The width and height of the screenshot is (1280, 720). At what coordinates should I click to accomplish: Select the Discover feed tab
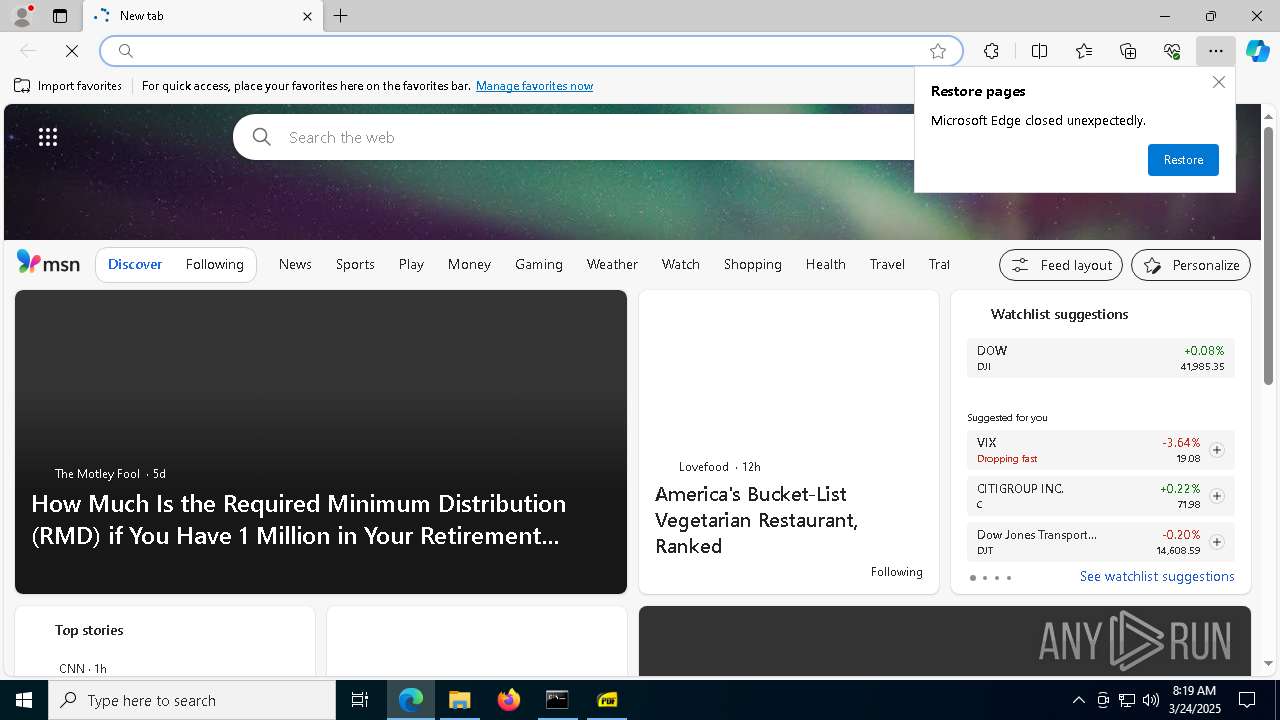(x=135, y=264)
